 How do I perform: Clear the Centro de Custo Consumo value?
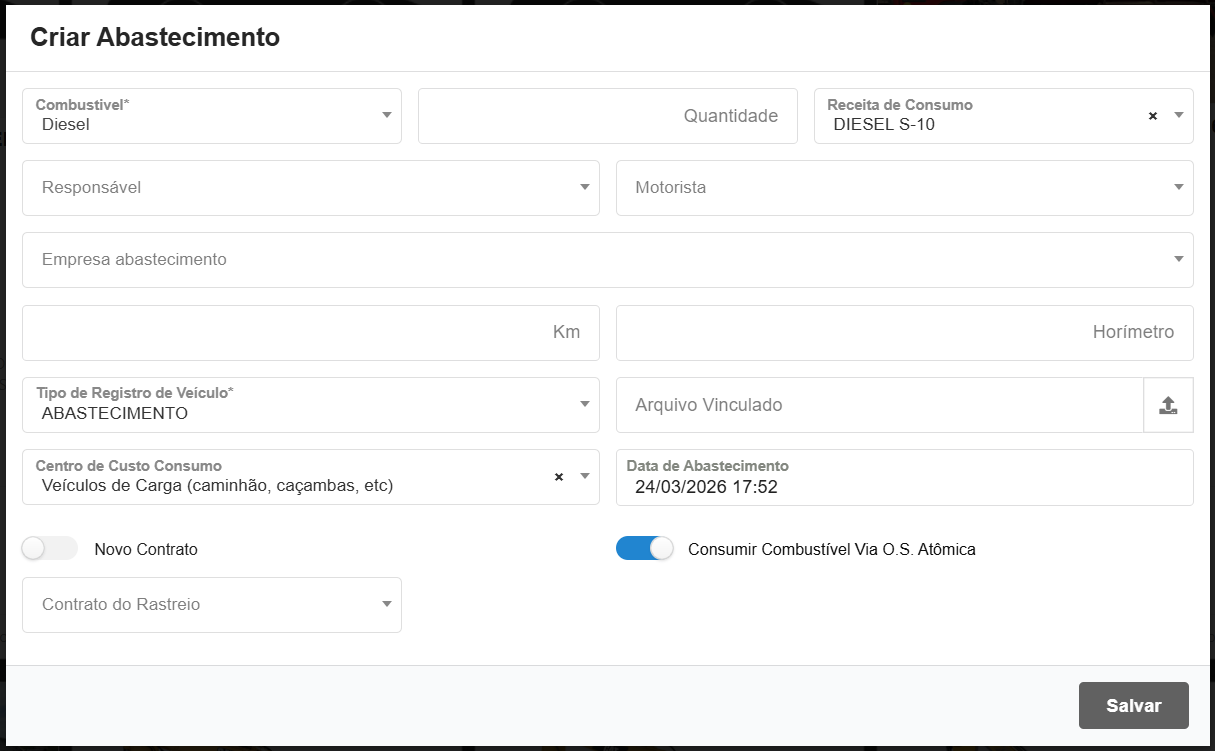pos(559,477)
